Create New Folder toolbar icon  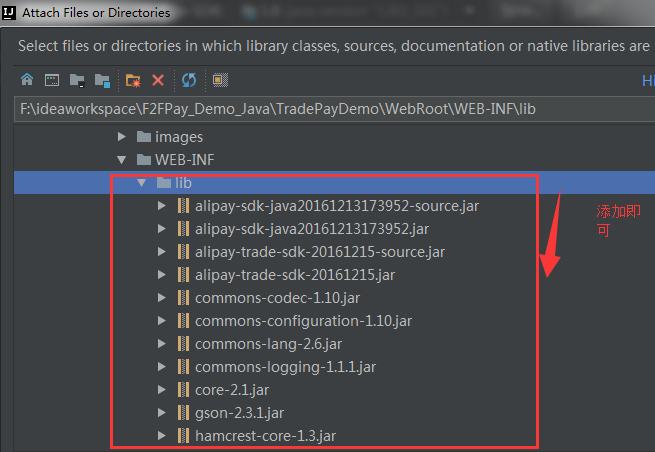pos(133,80)
